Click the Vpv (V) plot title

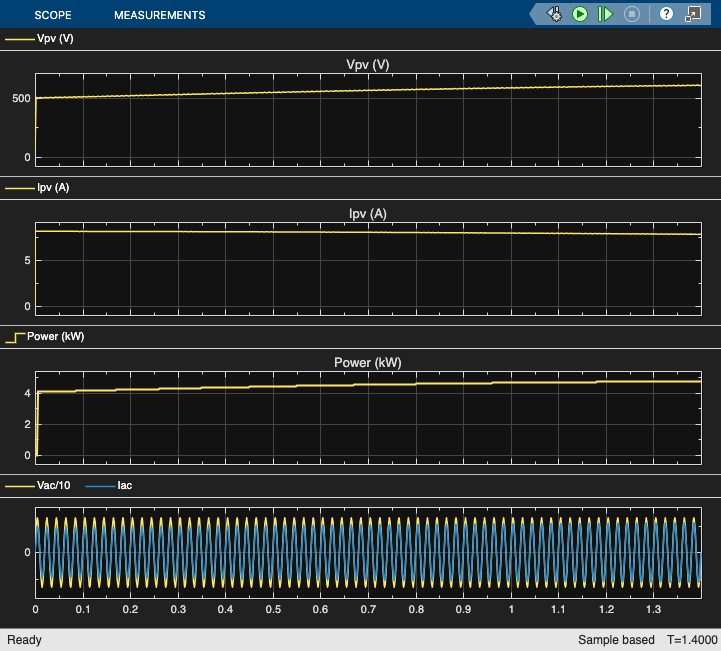coord(367,65)
